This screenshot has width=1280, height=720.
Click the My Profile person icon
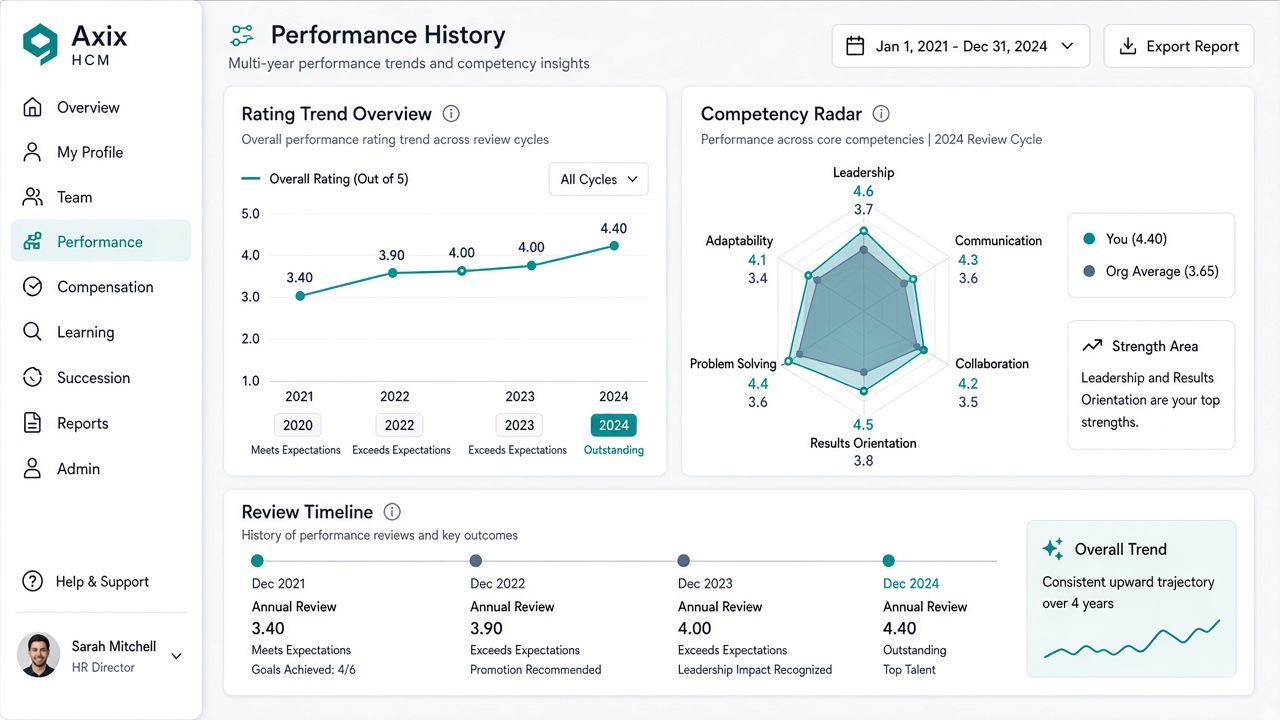(33, 152)
